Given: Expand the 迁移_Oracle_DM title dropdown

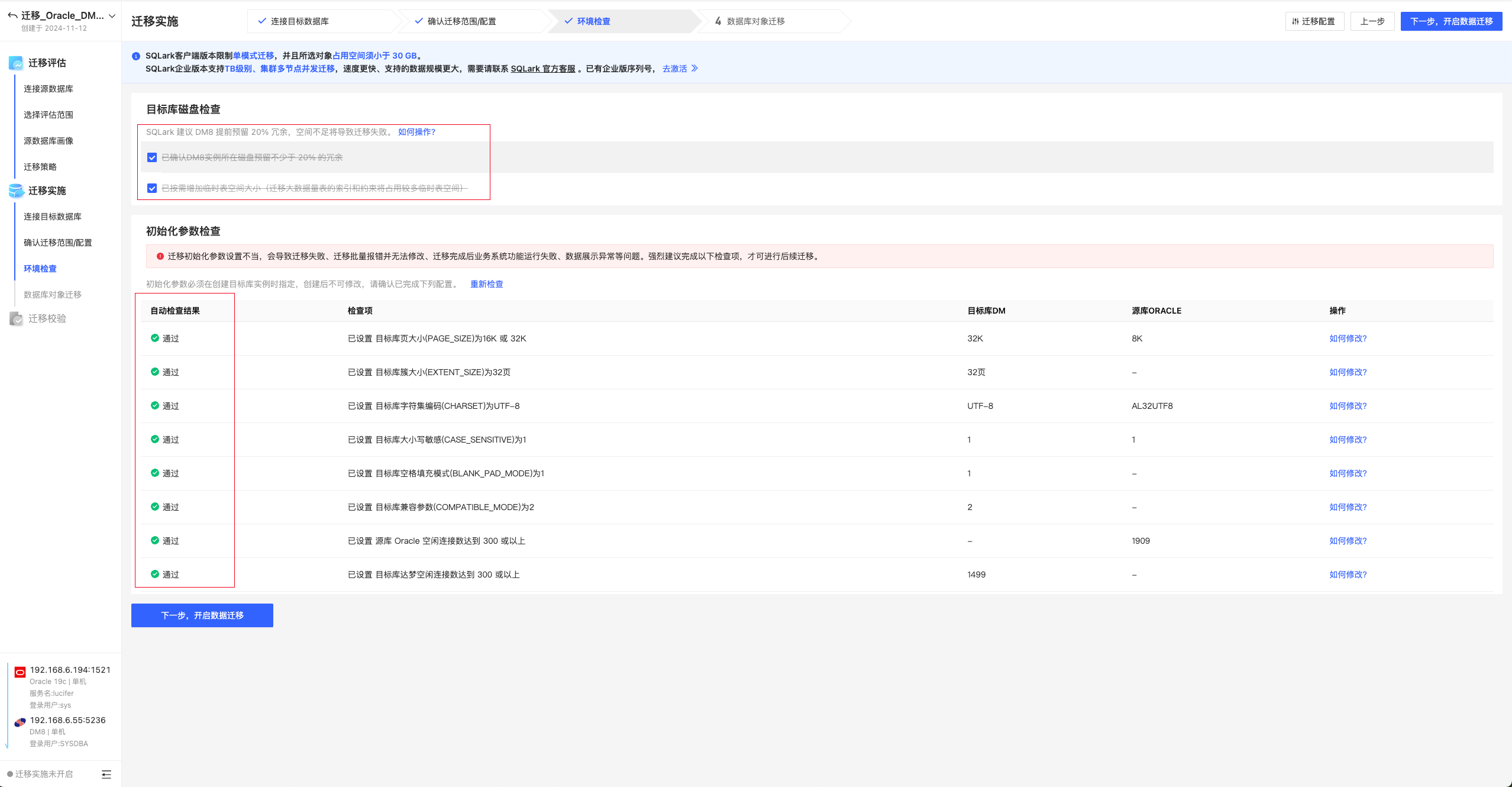Looking at the screenshot, I should click(112, 15).
